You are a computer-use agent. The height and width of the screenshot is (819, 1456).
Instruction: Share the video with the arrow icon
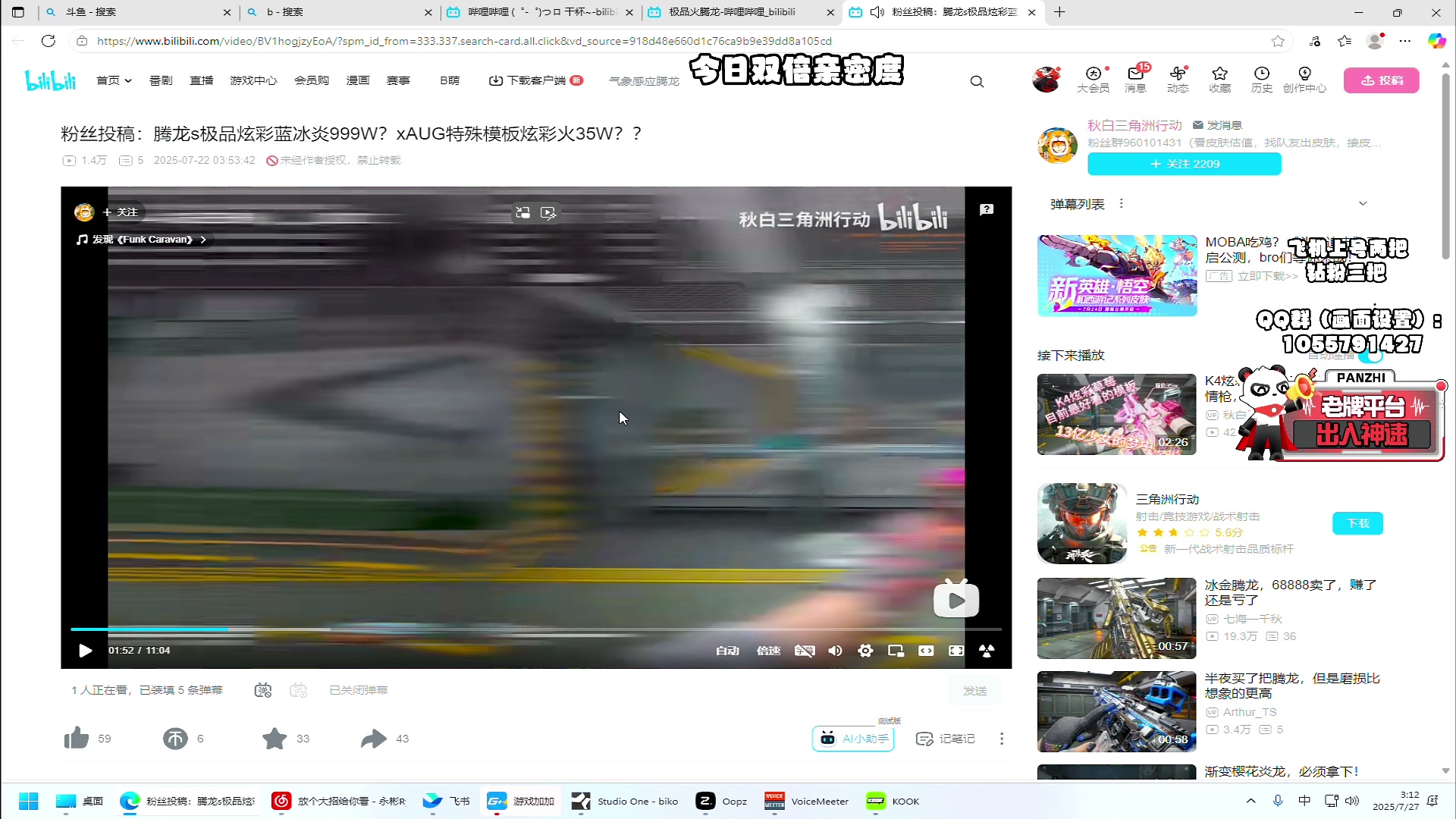pos(373,738)
